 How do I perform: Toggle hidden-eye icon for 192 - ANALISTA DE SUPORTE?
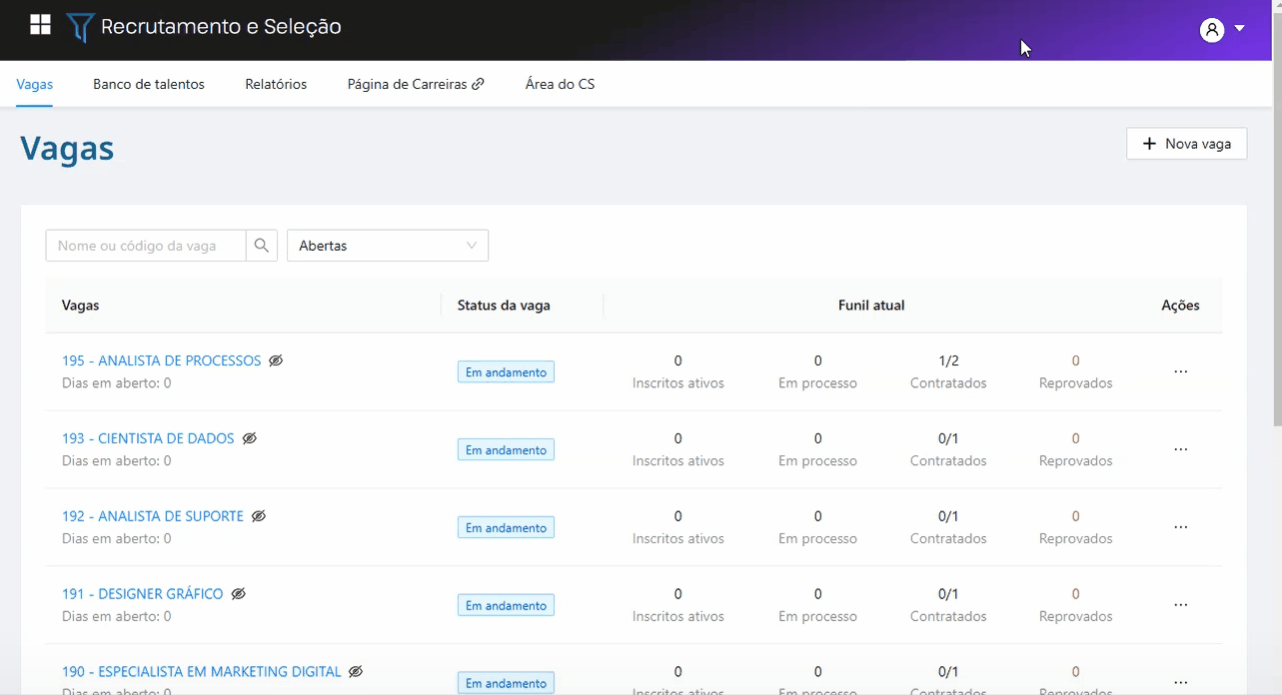(x=259, y=516)
